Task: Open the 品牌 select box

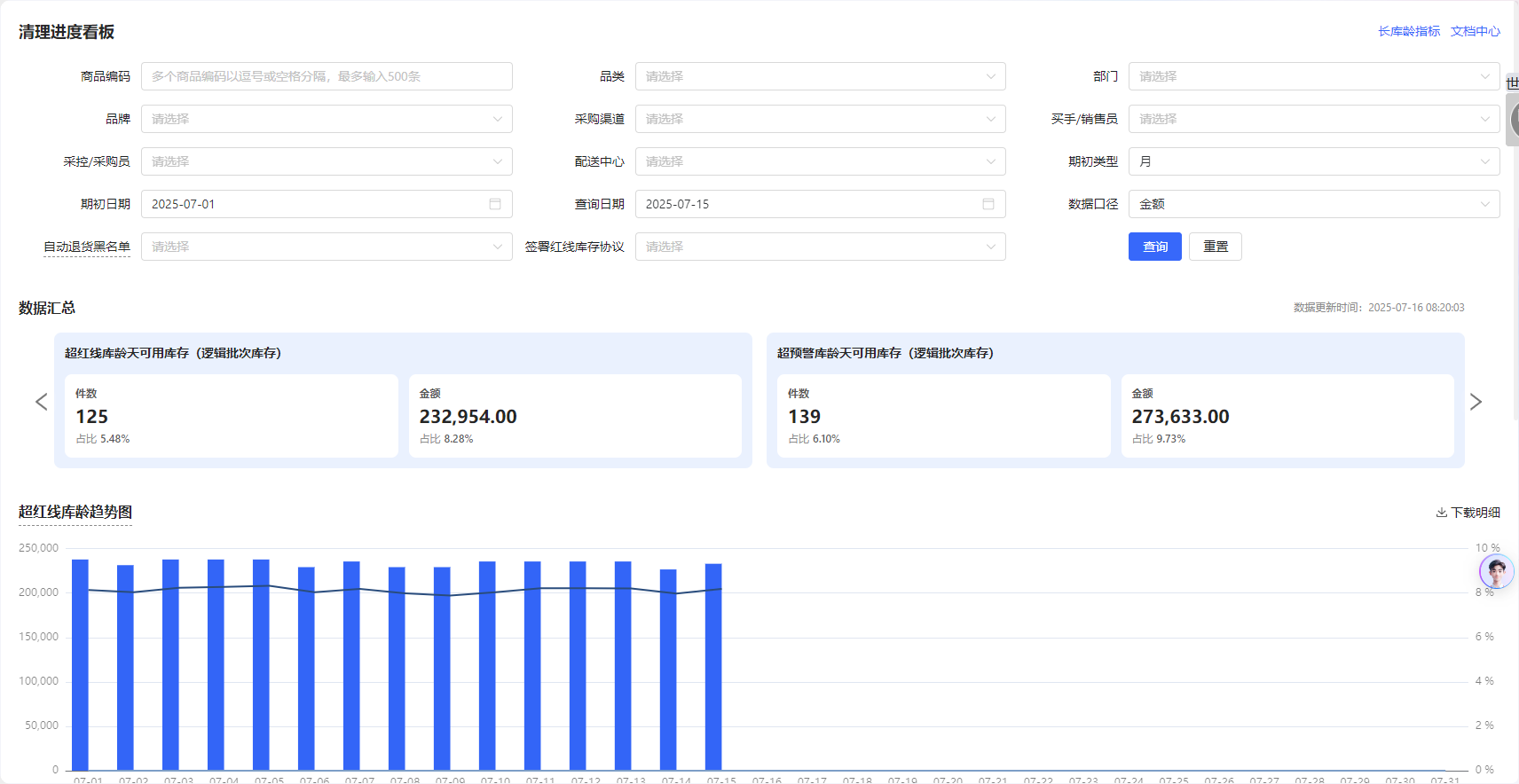Action: (x=326, y=119)
